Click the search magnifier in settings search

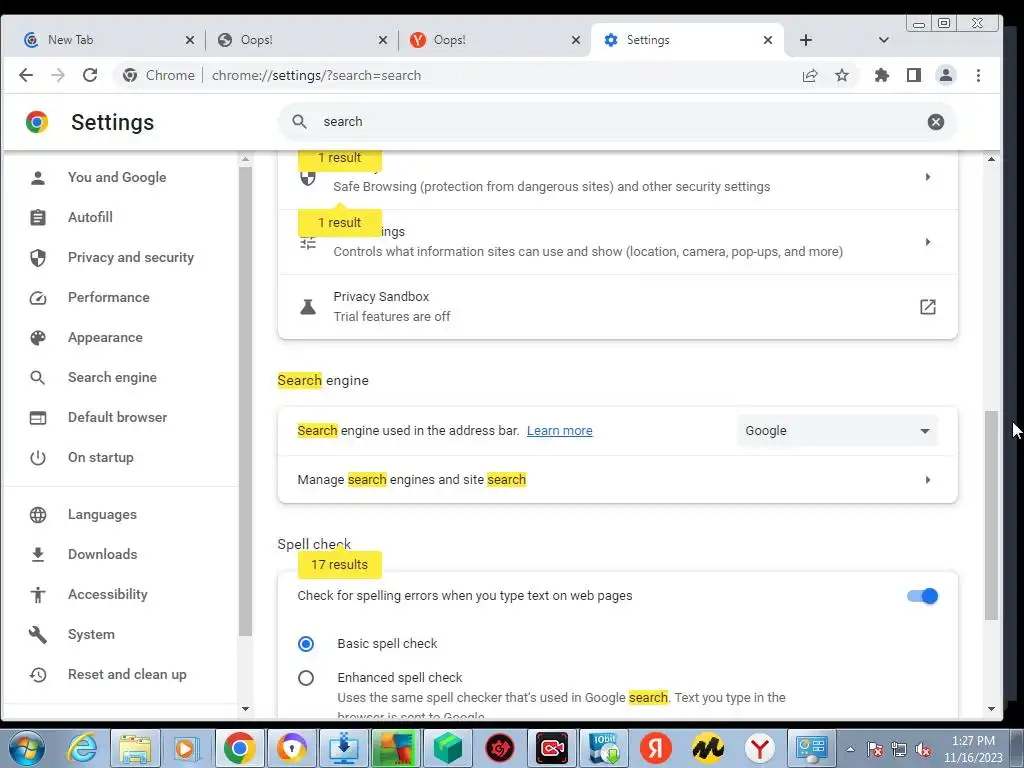pyautogui.click(x=299, y=121)
